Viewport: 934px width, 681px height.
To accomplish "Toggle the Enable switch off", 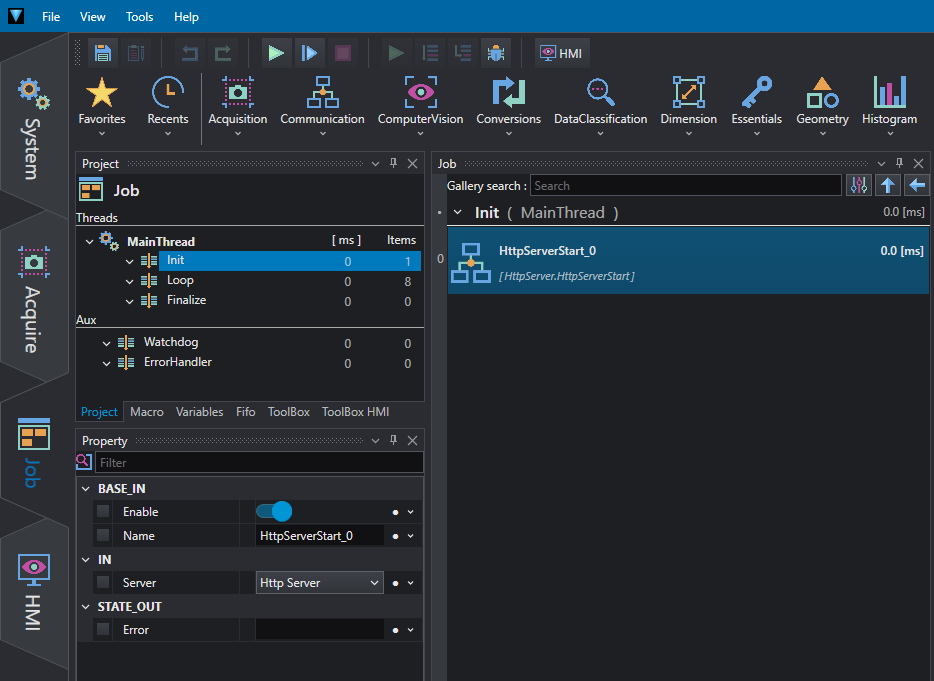I will pyautogui.click(x=274, y=511).
